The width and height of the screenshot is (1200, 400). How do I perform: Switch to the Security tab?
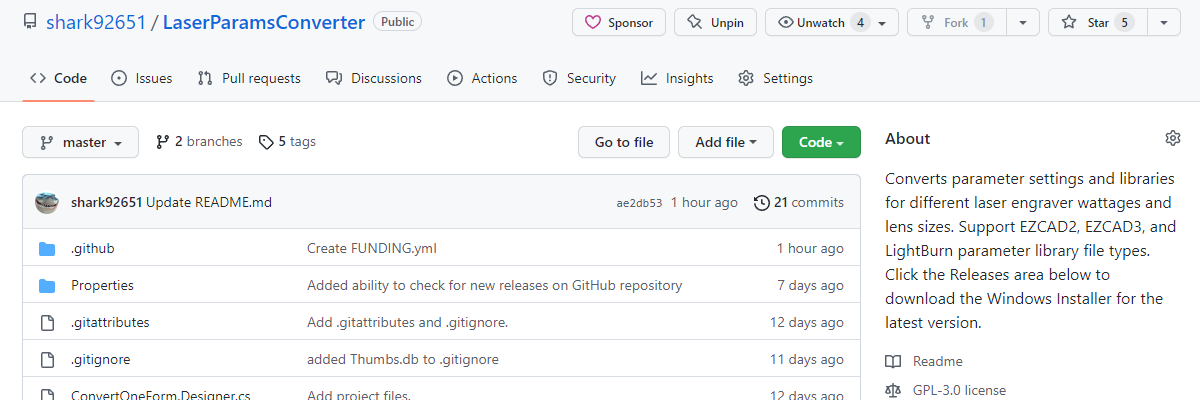pyautogui.click(x=579, y=78)
